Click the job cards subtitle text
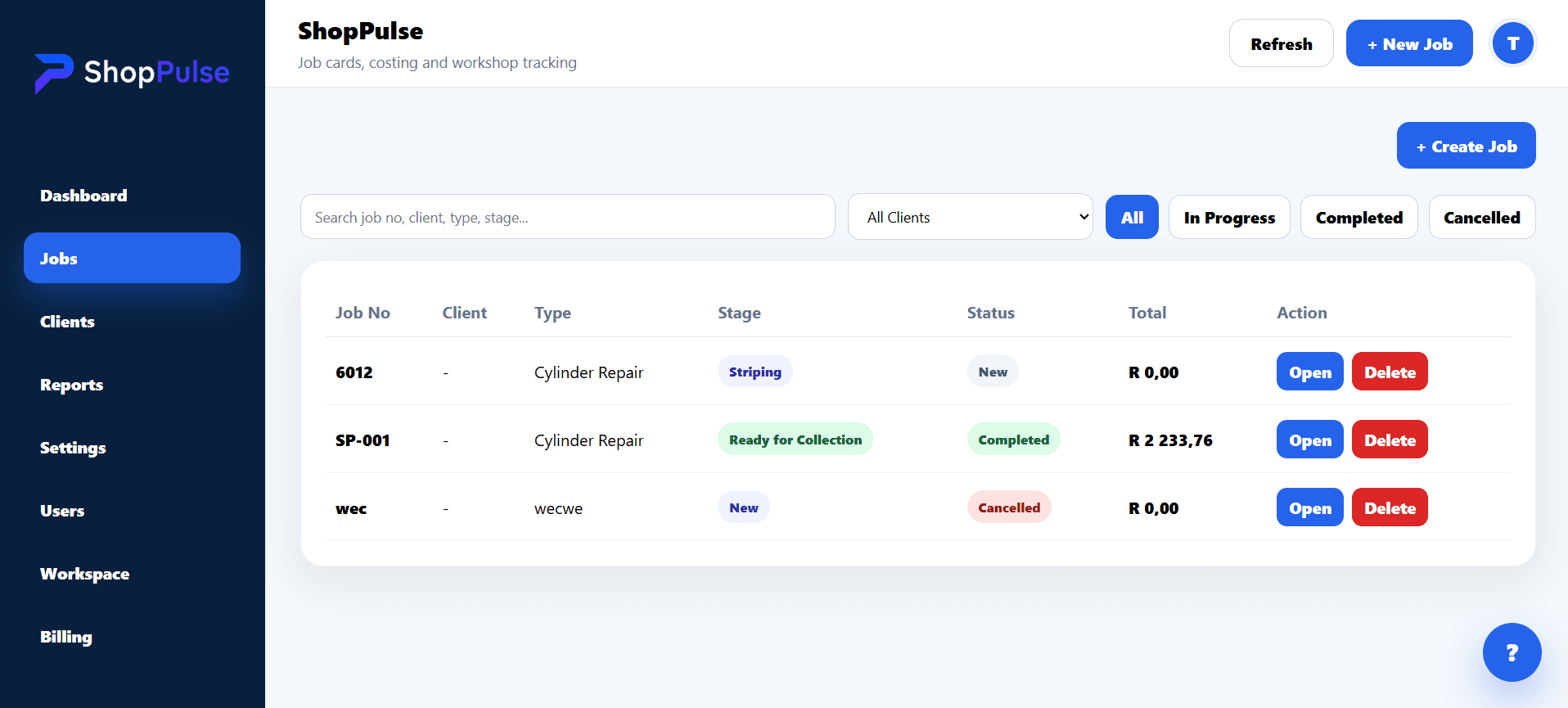 coord(437,63)
